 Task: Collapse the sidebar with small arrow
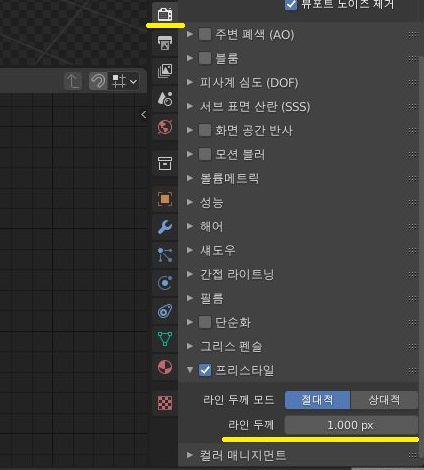[x=143, y=115]
